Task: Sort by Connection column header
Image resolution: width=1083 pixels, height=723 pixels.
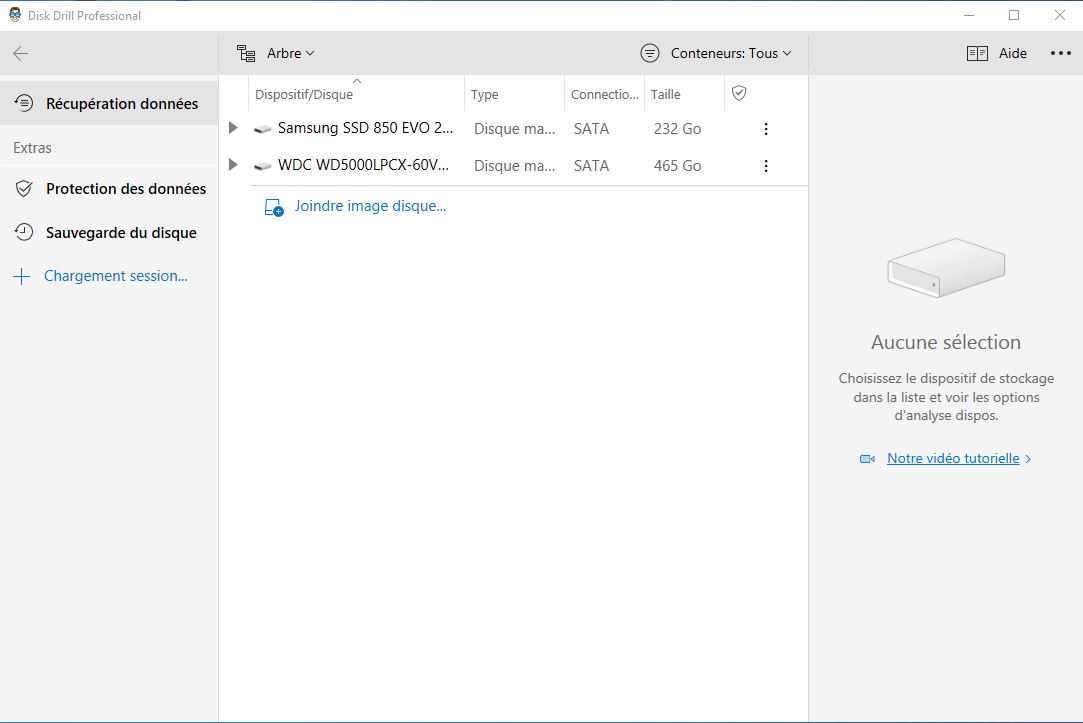Action: (x=604, y=95)
